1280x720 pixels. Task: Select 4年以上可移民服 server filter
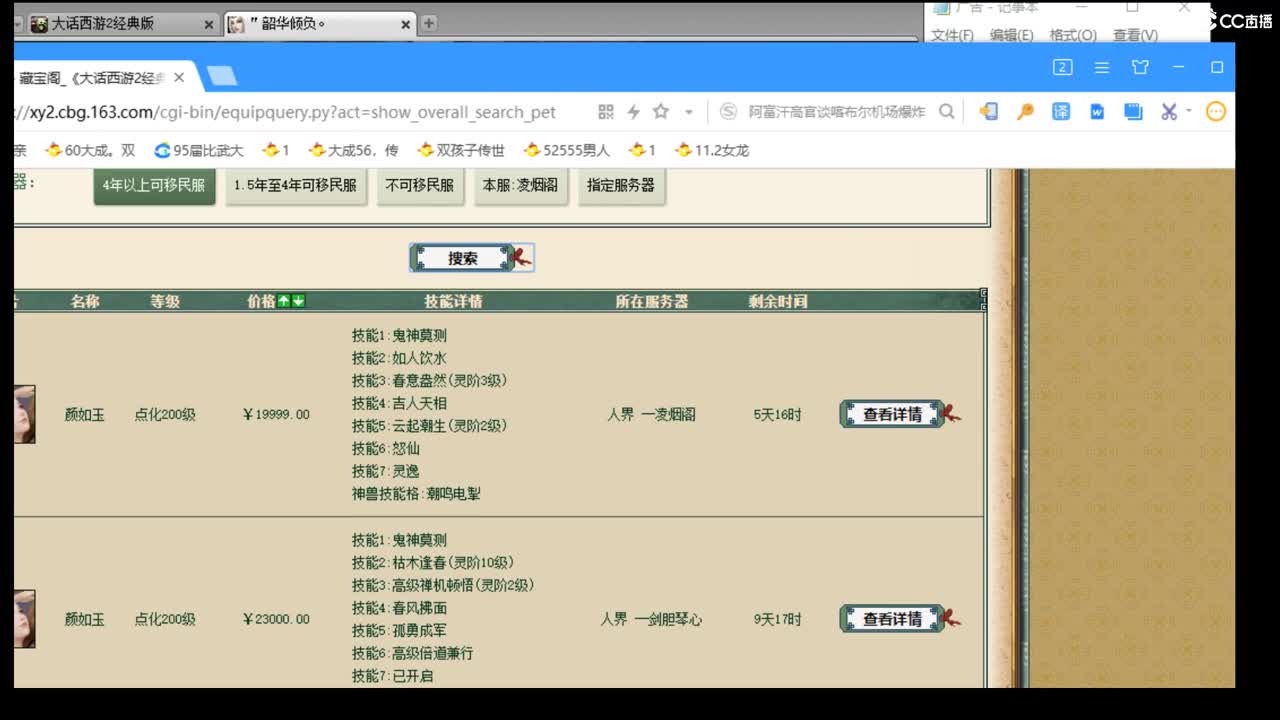click(x=154, y=185)
